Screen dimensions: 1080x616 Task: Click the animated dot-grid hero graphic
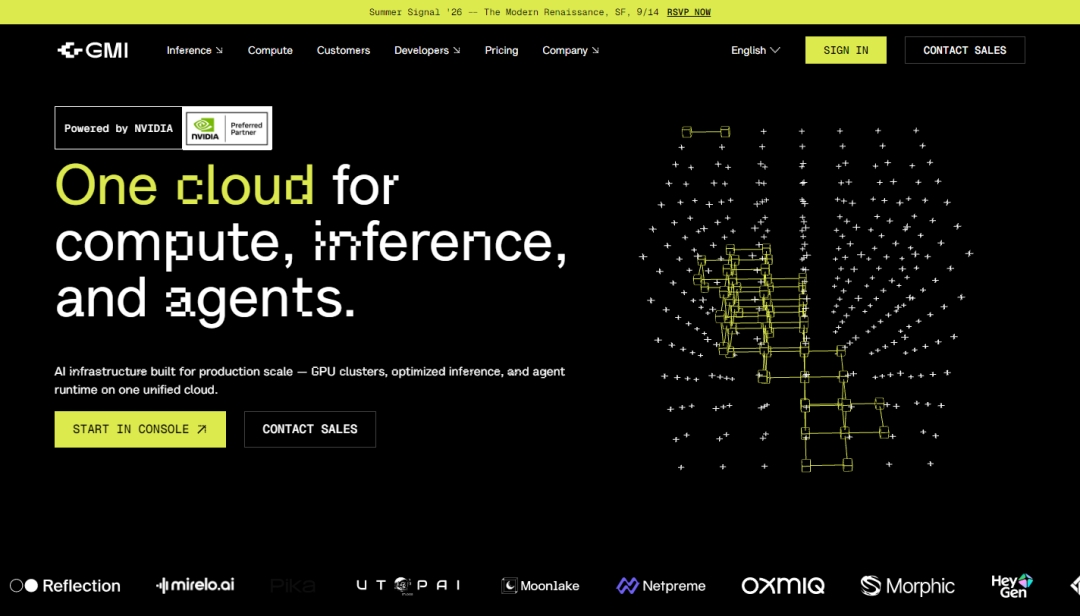(x=806, y=298)
